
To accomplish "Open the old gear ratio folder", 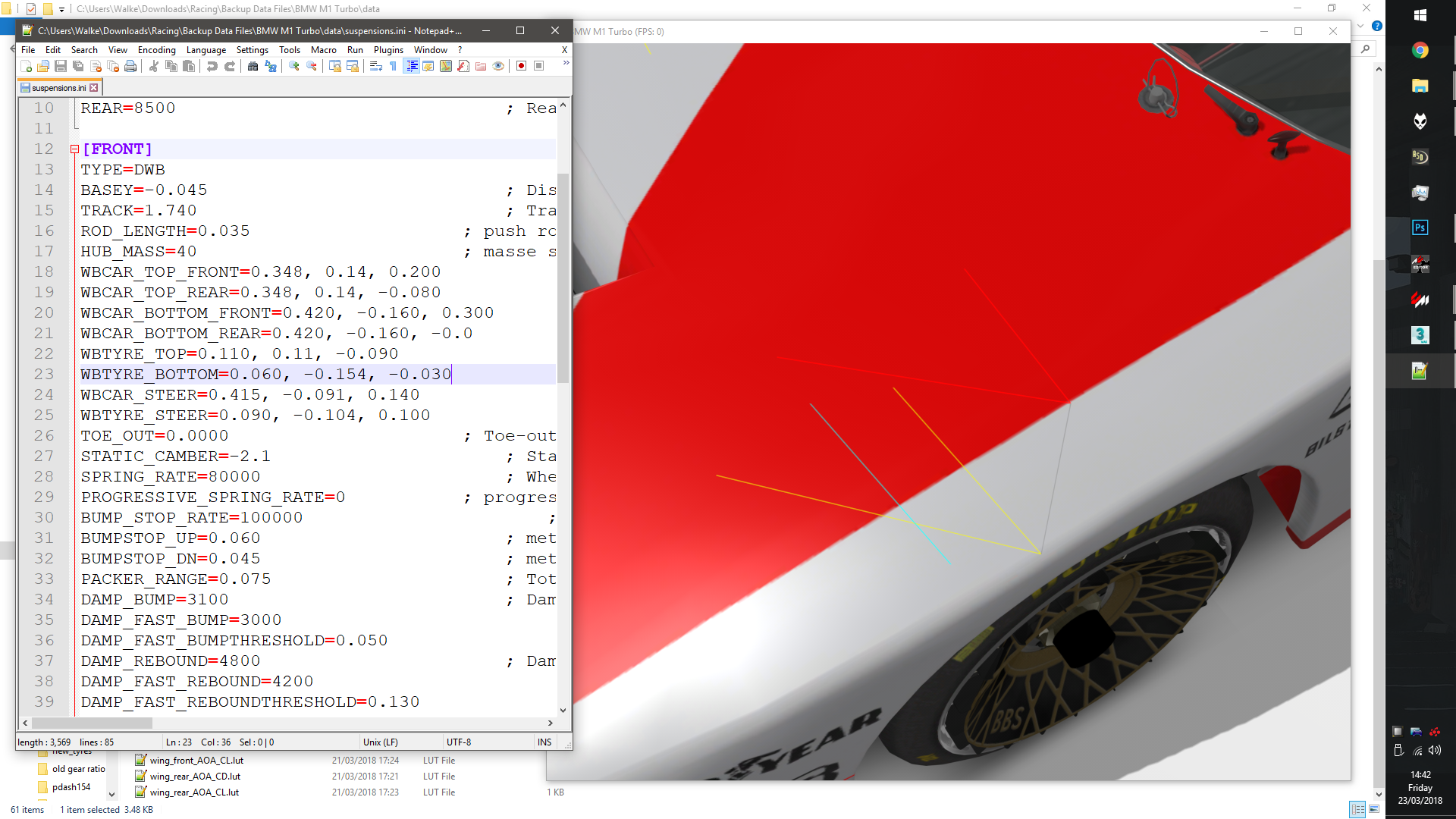I will tap(78, 769).
